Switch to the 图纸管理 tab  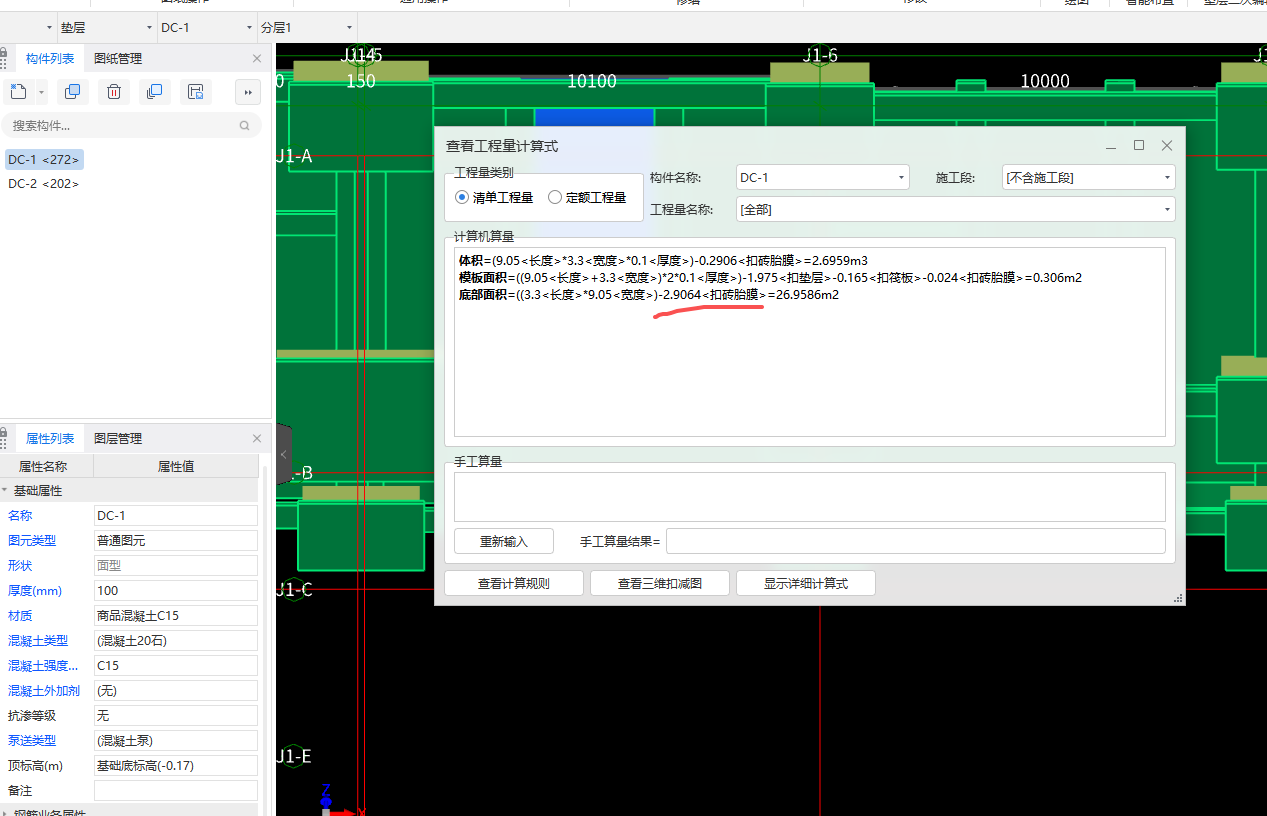[119, 58]
